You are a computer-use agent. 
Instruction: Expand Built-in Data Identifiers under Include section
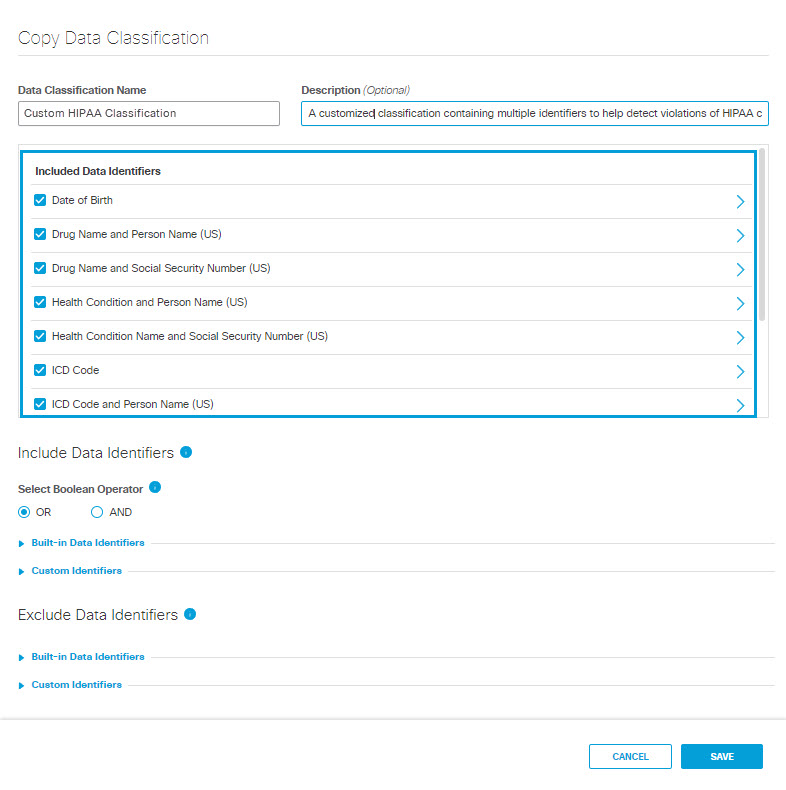pyautogui.click(x=88, y=543)
